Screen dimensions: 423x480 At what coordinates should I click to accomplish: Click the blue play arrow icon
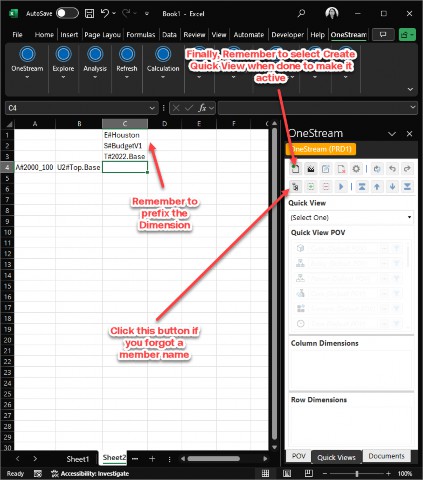pos(341,186)
